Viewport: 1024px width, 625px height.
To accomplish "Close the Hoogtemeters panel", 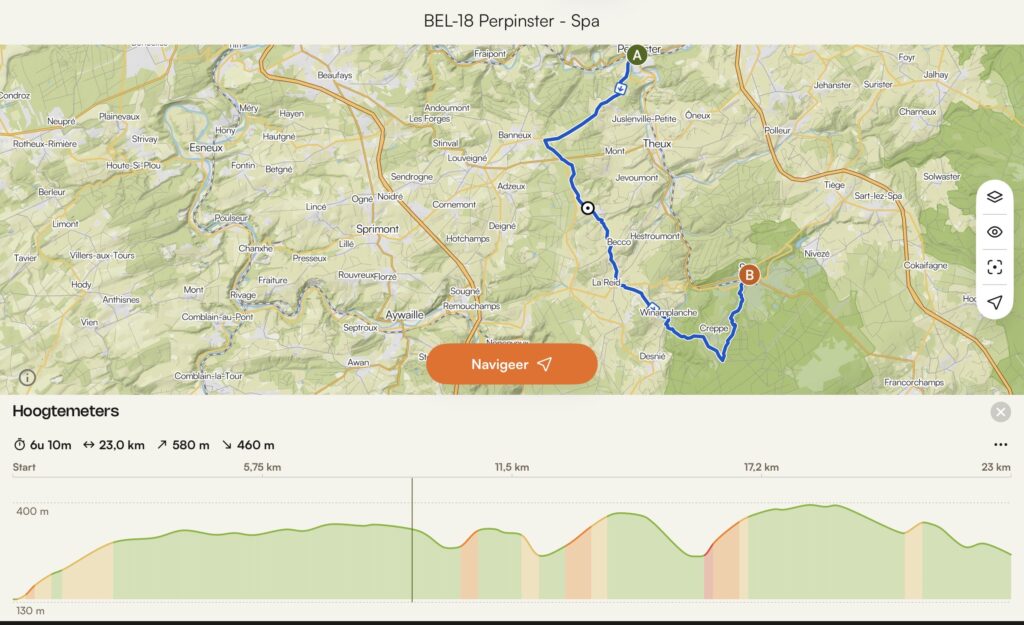I will pyautogui.click(x=1000, y=412).
